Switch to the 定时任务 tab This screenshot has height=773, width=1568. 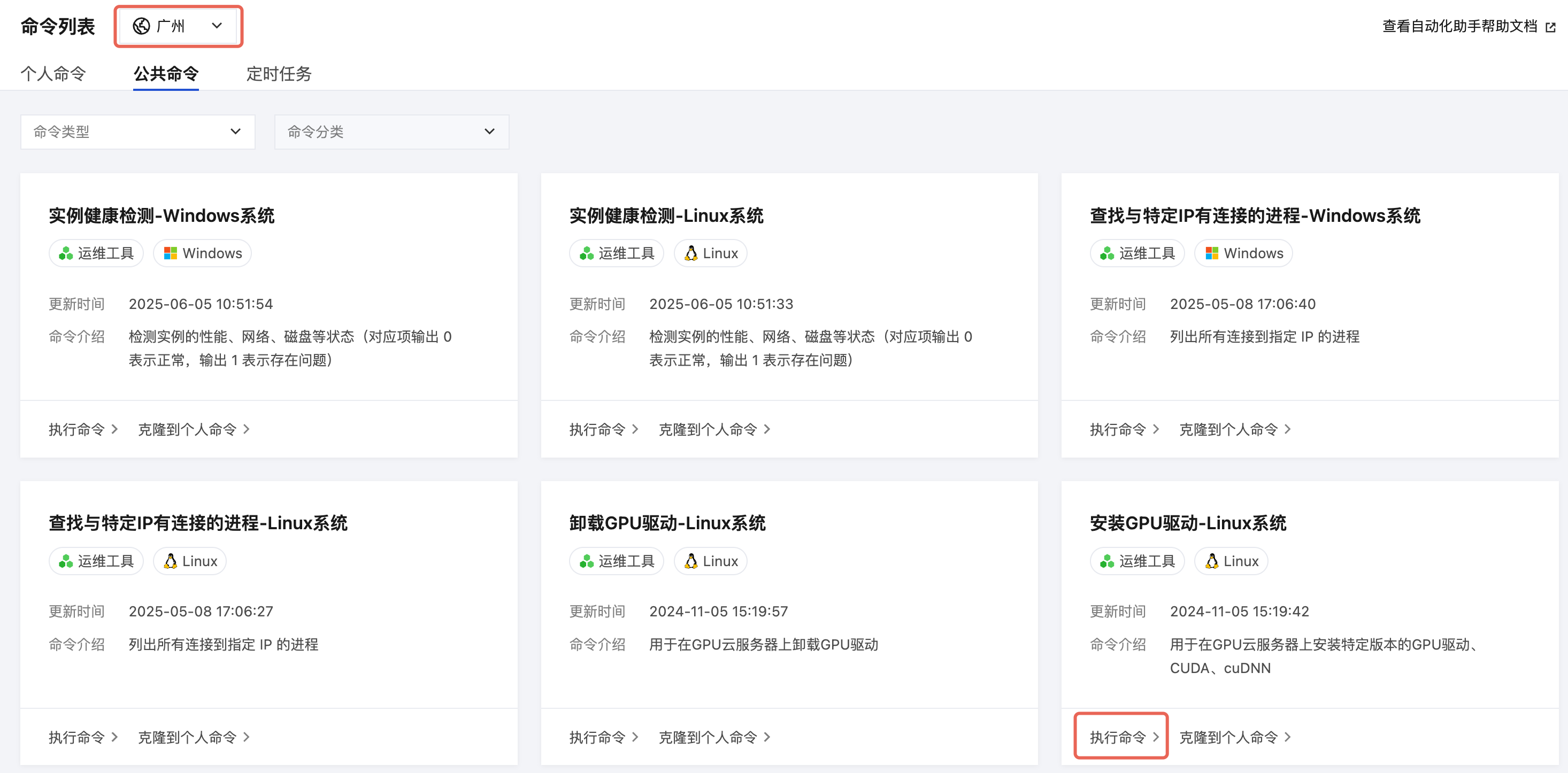point(279,74)
